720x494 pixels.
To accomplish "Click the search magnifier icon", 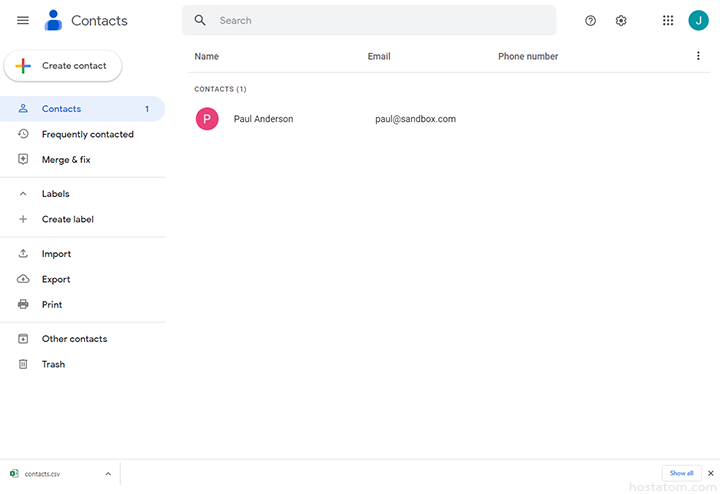I will (200, 20).
